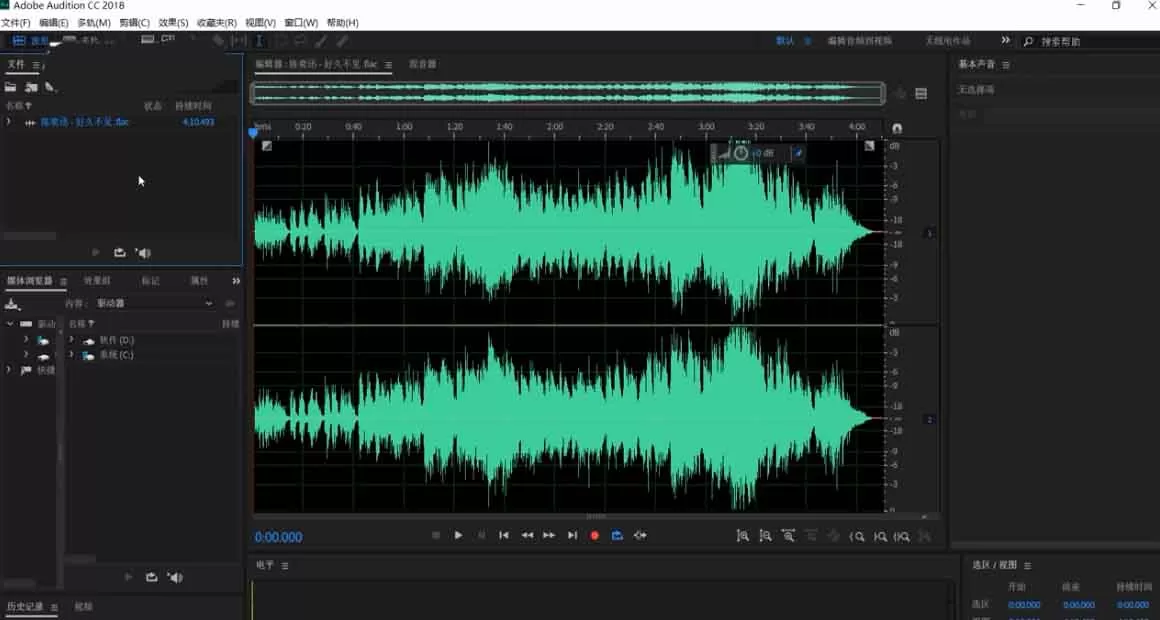
Task: Open the 内容 驱动器 dropdown
Action: click(x=155, y=303)
